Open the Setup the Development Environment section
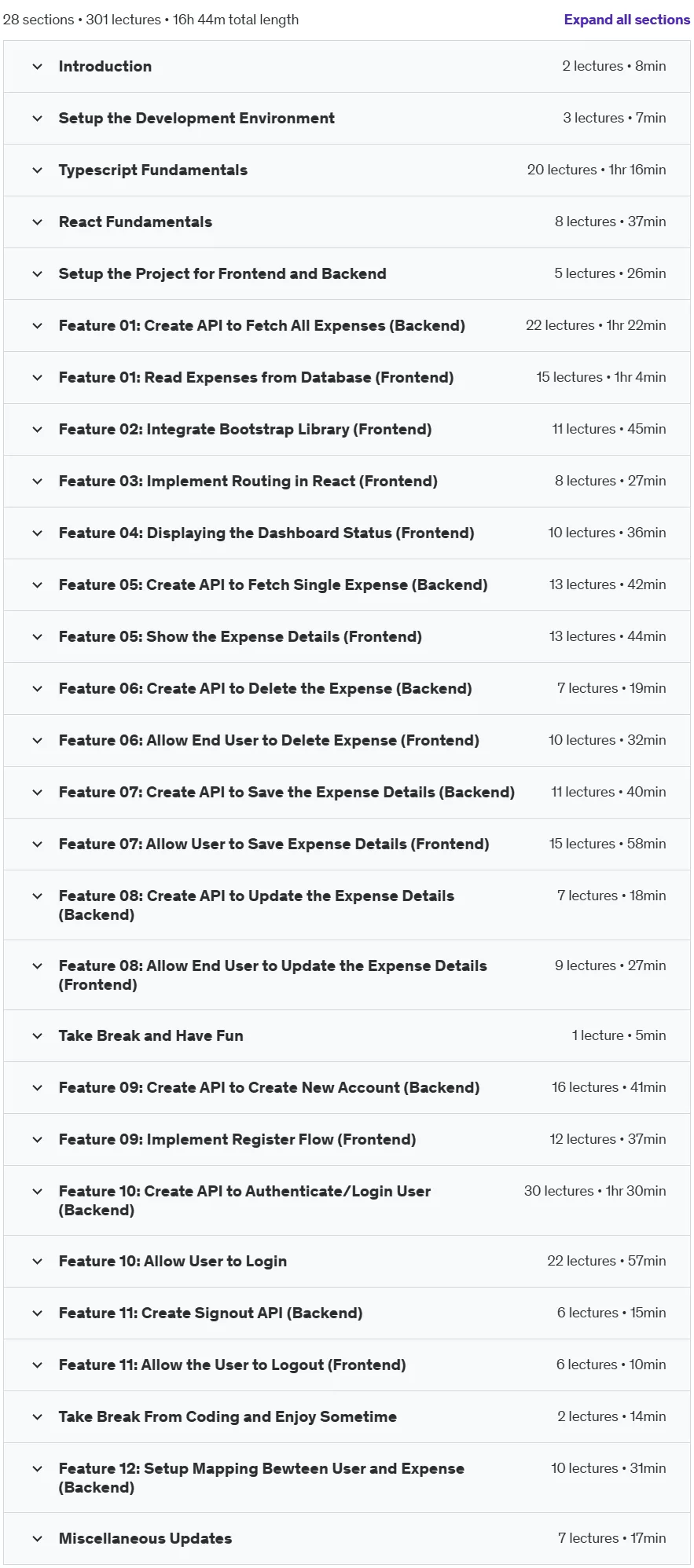The width and height of the screenshot is (694, 1568). [x=347, y=119]
